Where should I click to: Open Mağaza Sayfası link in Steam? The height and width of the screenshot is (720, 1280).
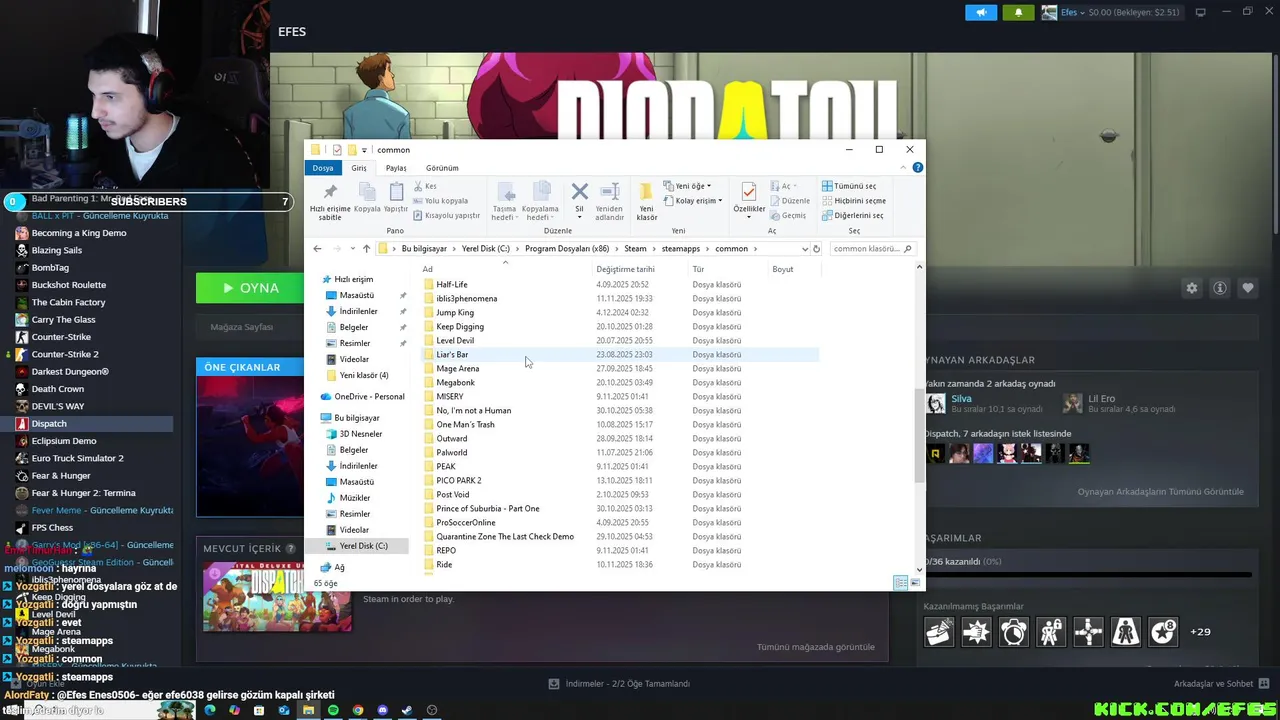tap(241, 327)
